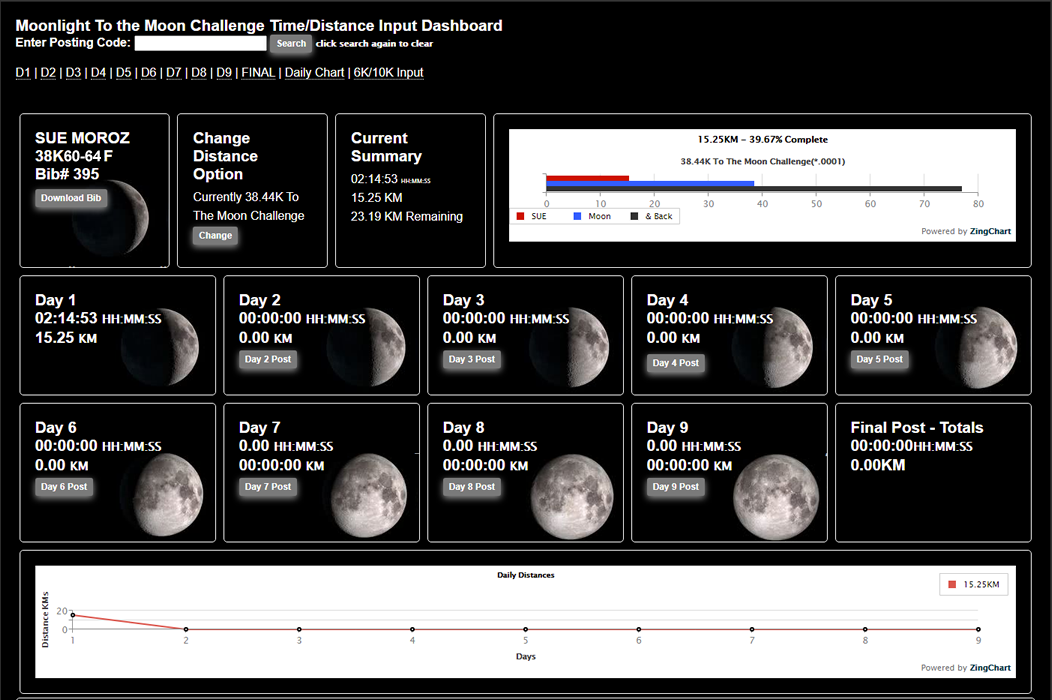
Task: Click the Day 3 Post button
Action: (x=472, y=359)
